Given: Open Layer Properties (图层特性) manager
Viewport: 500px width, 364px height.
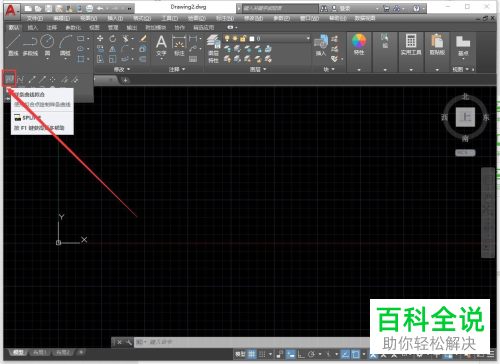Looking at the screenshot, I should coord(213,49).
